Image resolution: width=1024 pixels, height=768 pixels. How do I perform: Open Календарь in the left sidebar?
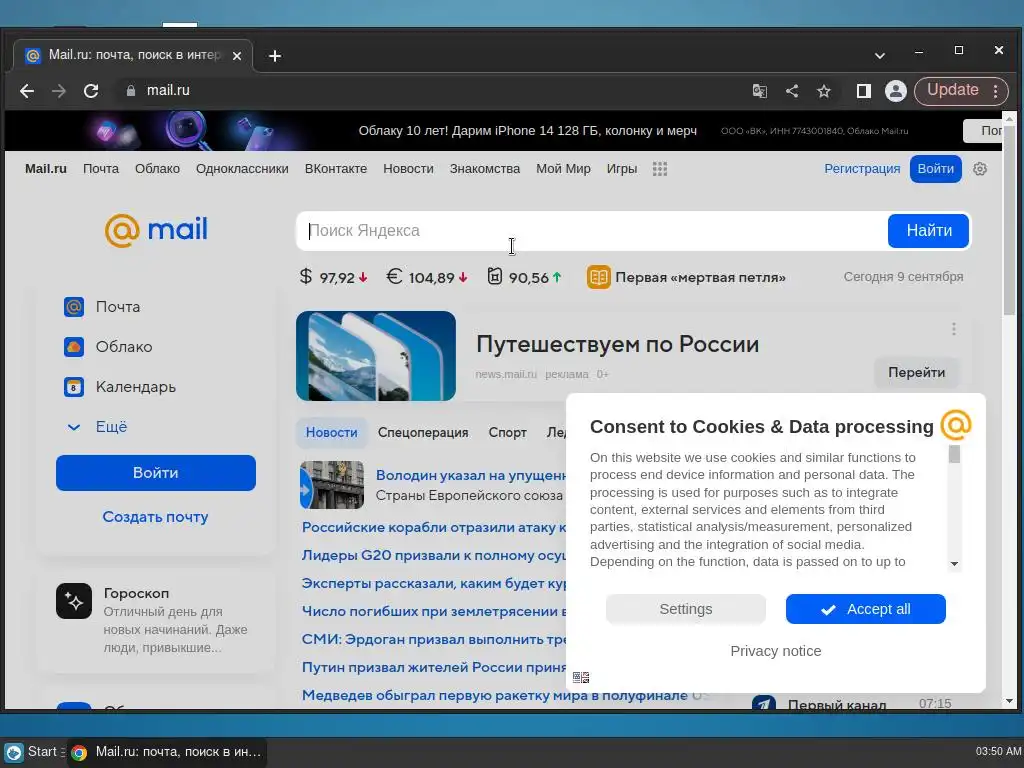coord(120,387)
